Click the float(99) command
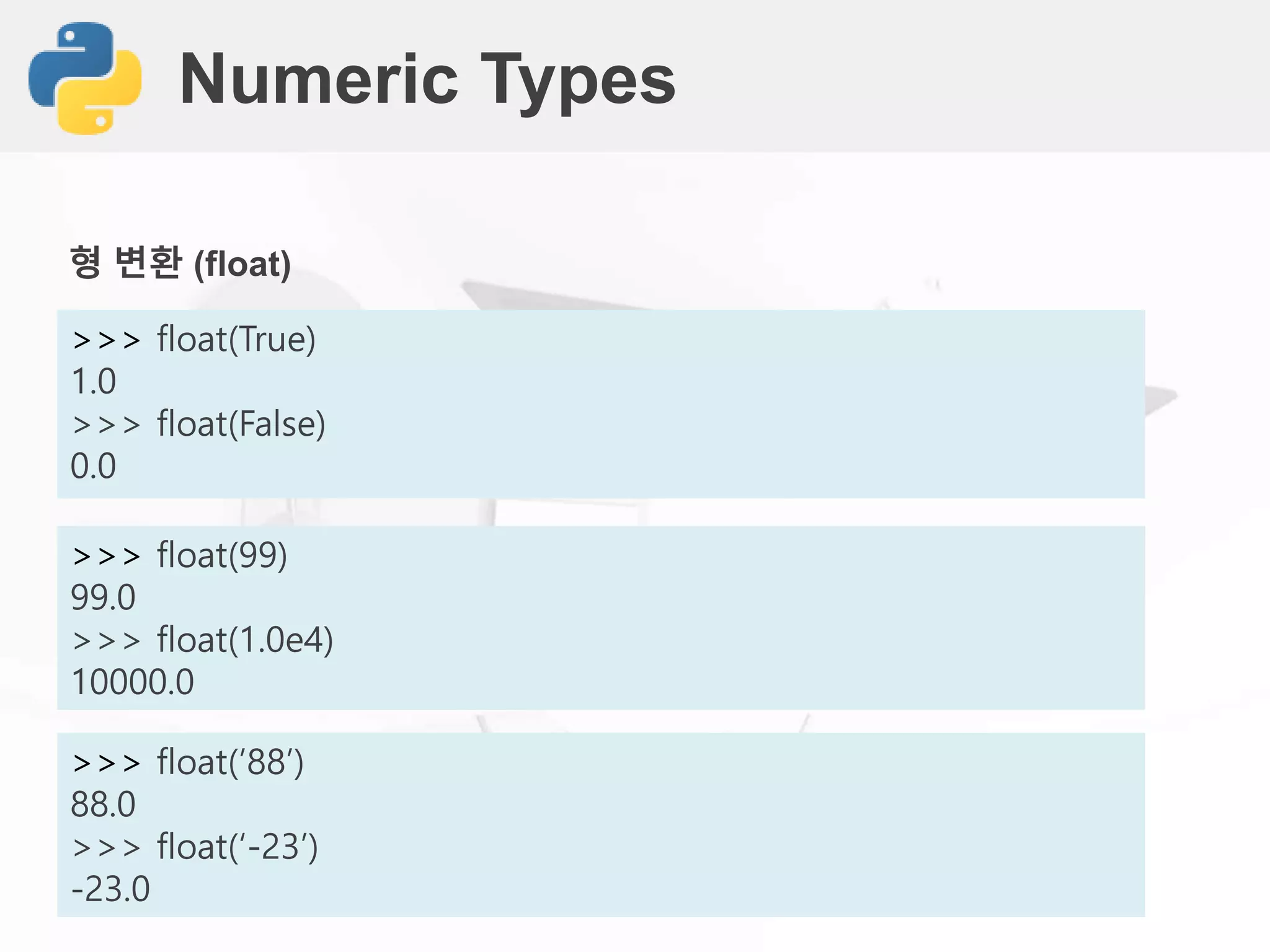 [222, 555]
